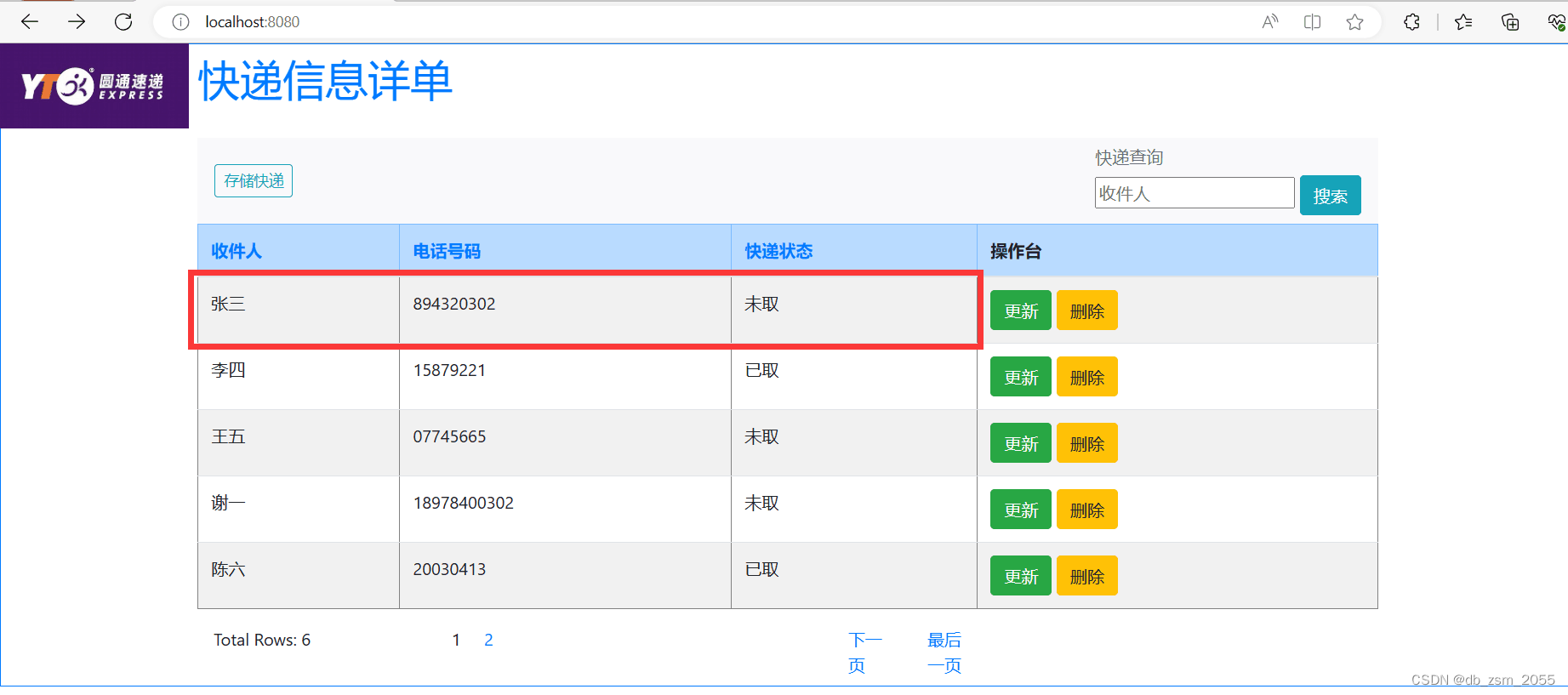Focus the 收件人 search input field

tap(1195, 193)
